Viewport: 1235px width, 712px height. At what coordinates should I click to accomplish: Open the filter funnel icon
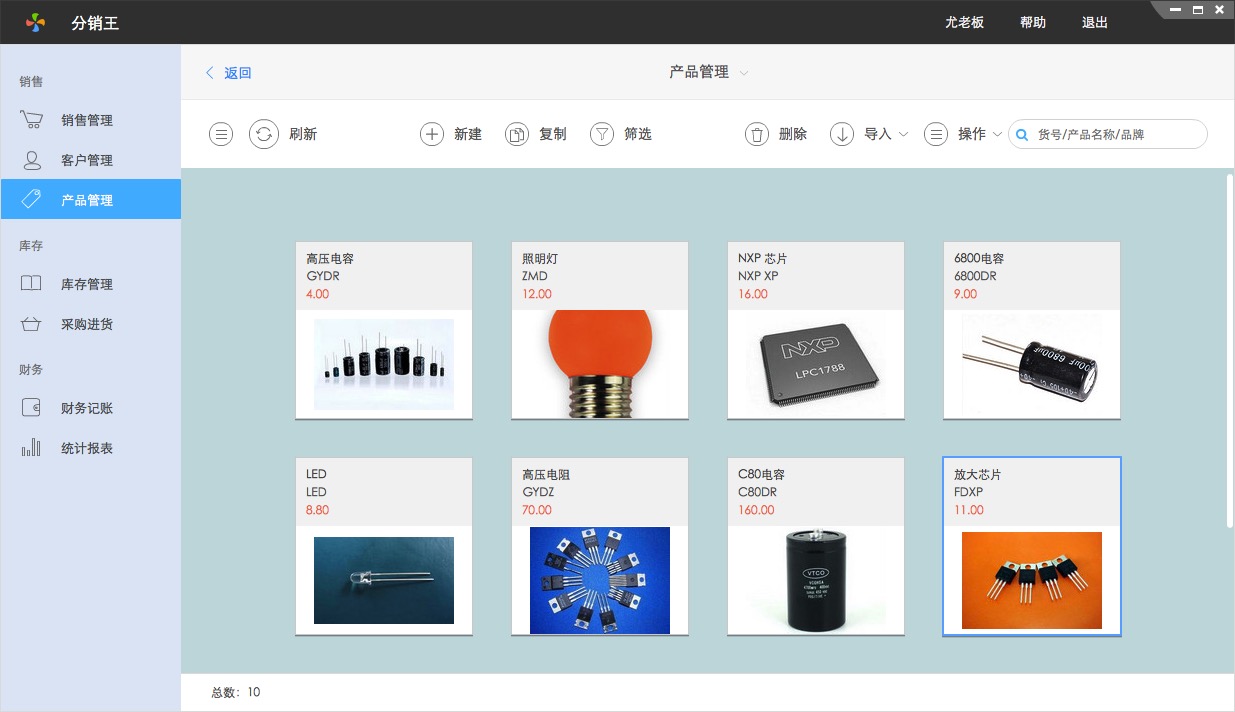point(601,134)
